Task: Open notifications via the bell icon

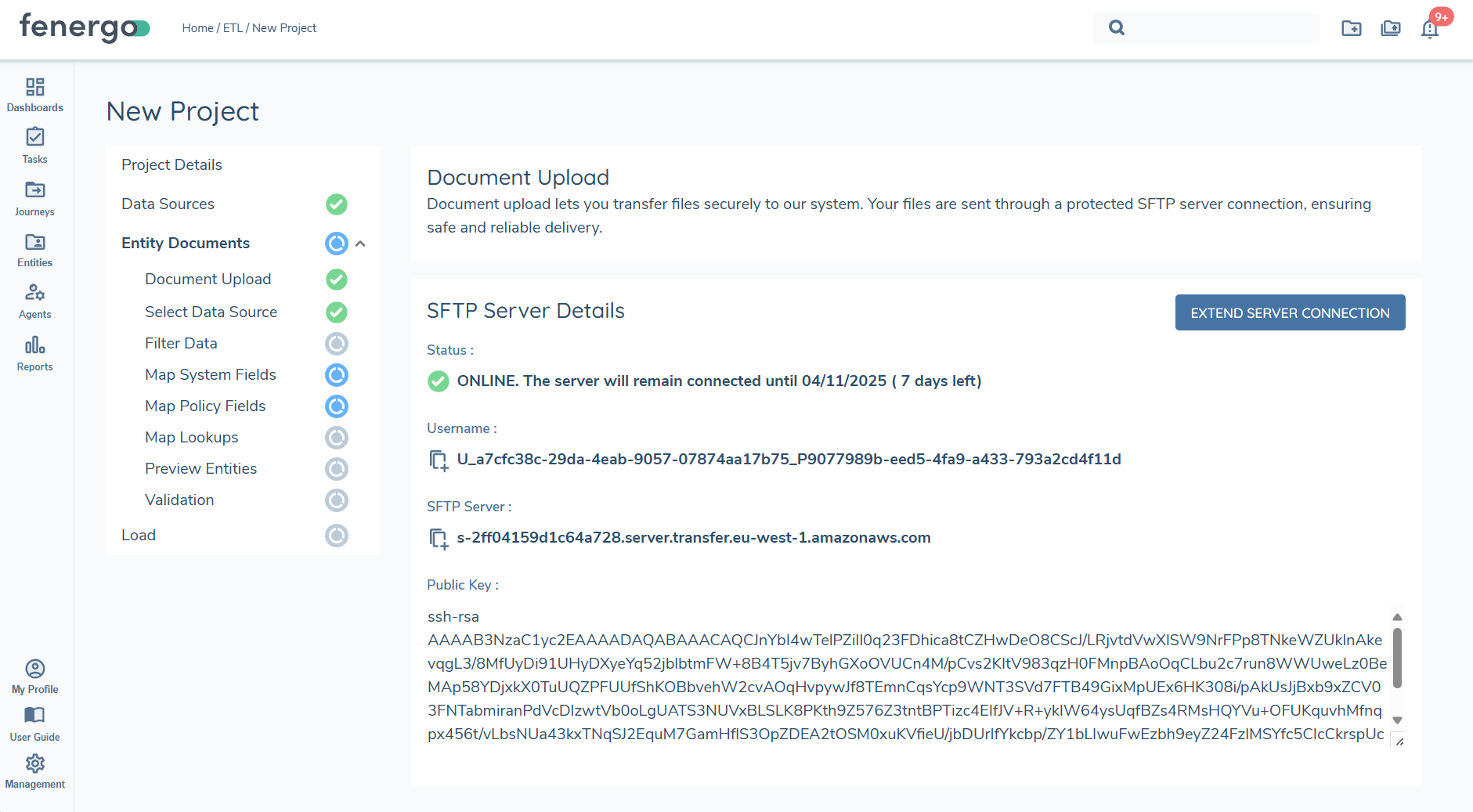Action: point(1430,30)
